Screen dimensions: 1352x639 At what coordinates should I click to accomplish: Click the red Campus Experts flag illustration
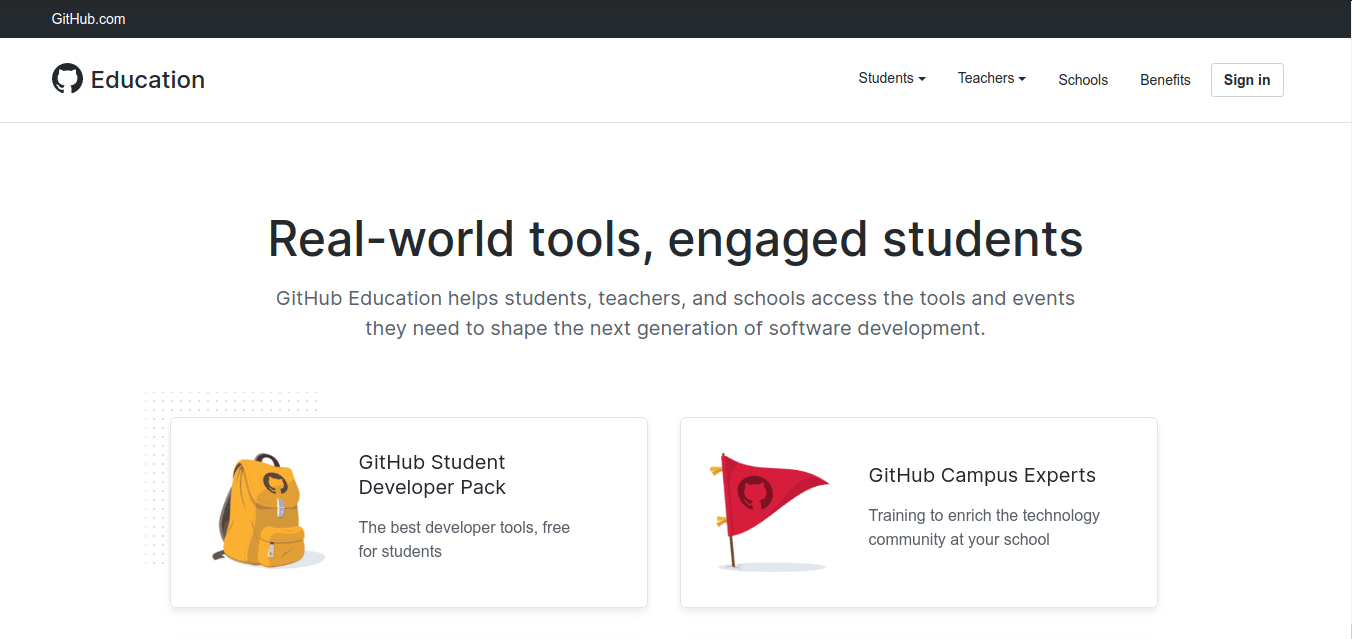(x=769, y=511)
